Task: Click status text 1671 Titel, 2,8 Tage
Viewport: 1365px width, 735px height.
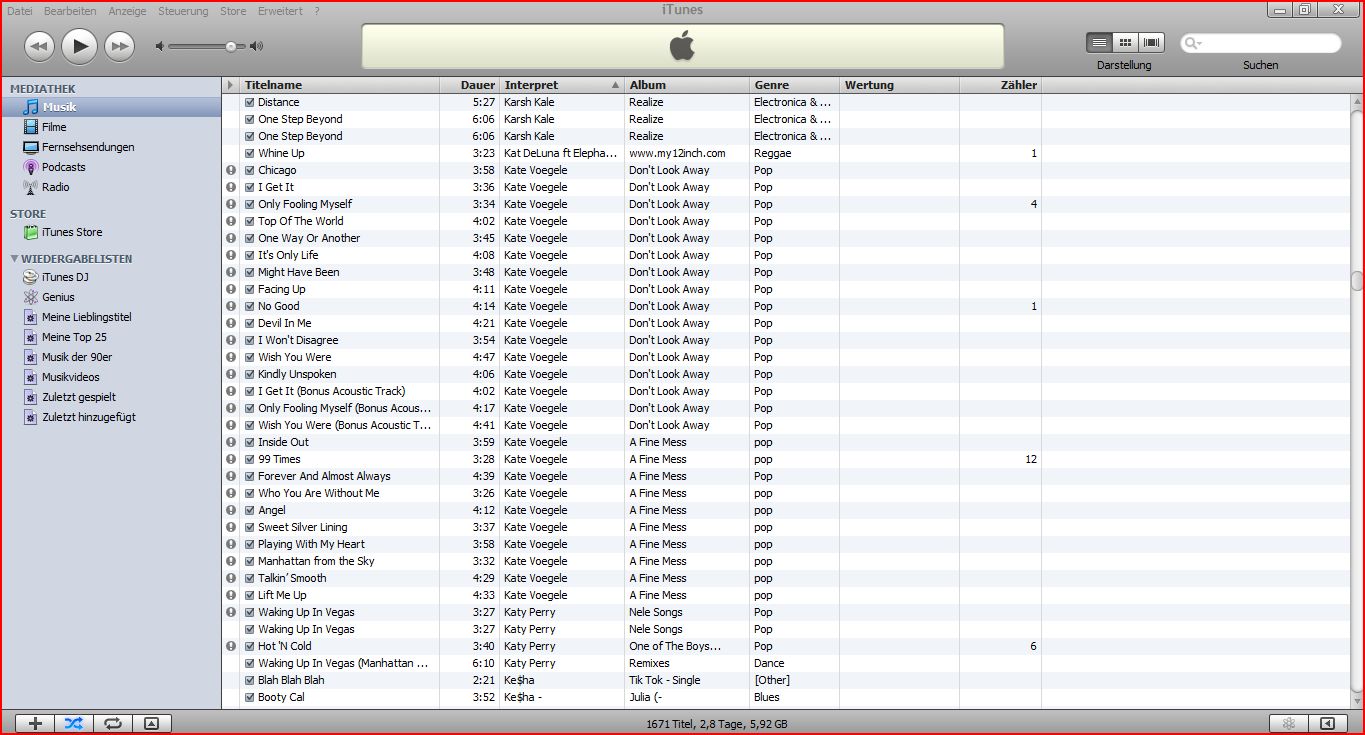Action: pos(716,724)
